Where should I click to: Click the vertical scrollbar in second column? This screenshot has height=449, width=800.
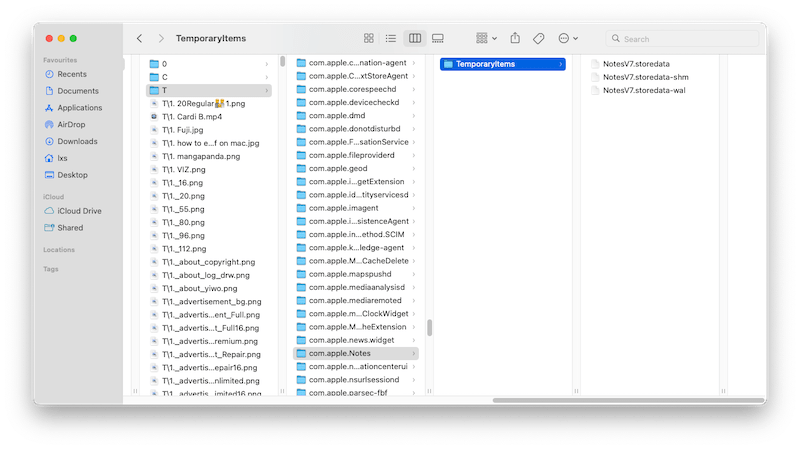[430, 327]
